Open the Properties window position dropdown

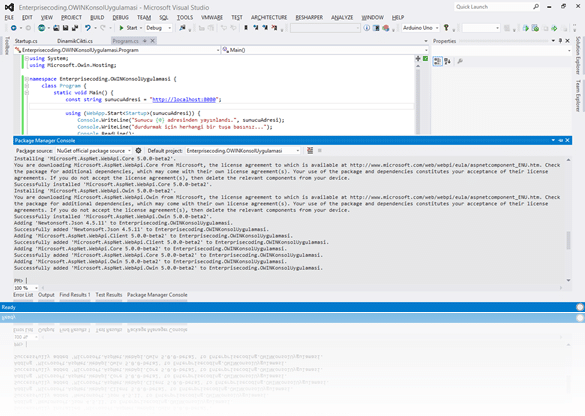tap(553, 41)
